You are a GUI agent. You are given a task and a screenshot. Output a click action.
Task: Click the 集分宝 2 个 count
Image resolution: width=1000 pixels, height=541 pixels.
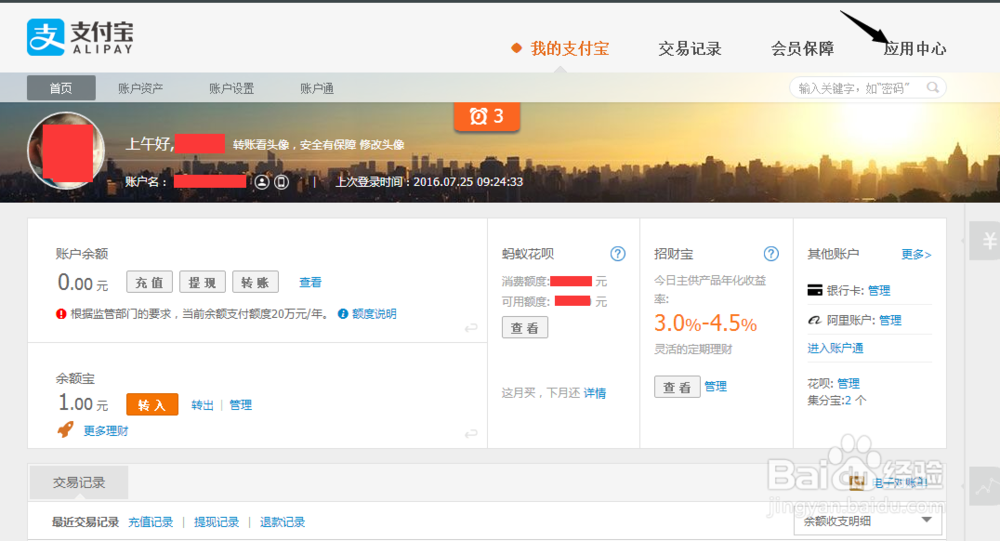(855, 400)
